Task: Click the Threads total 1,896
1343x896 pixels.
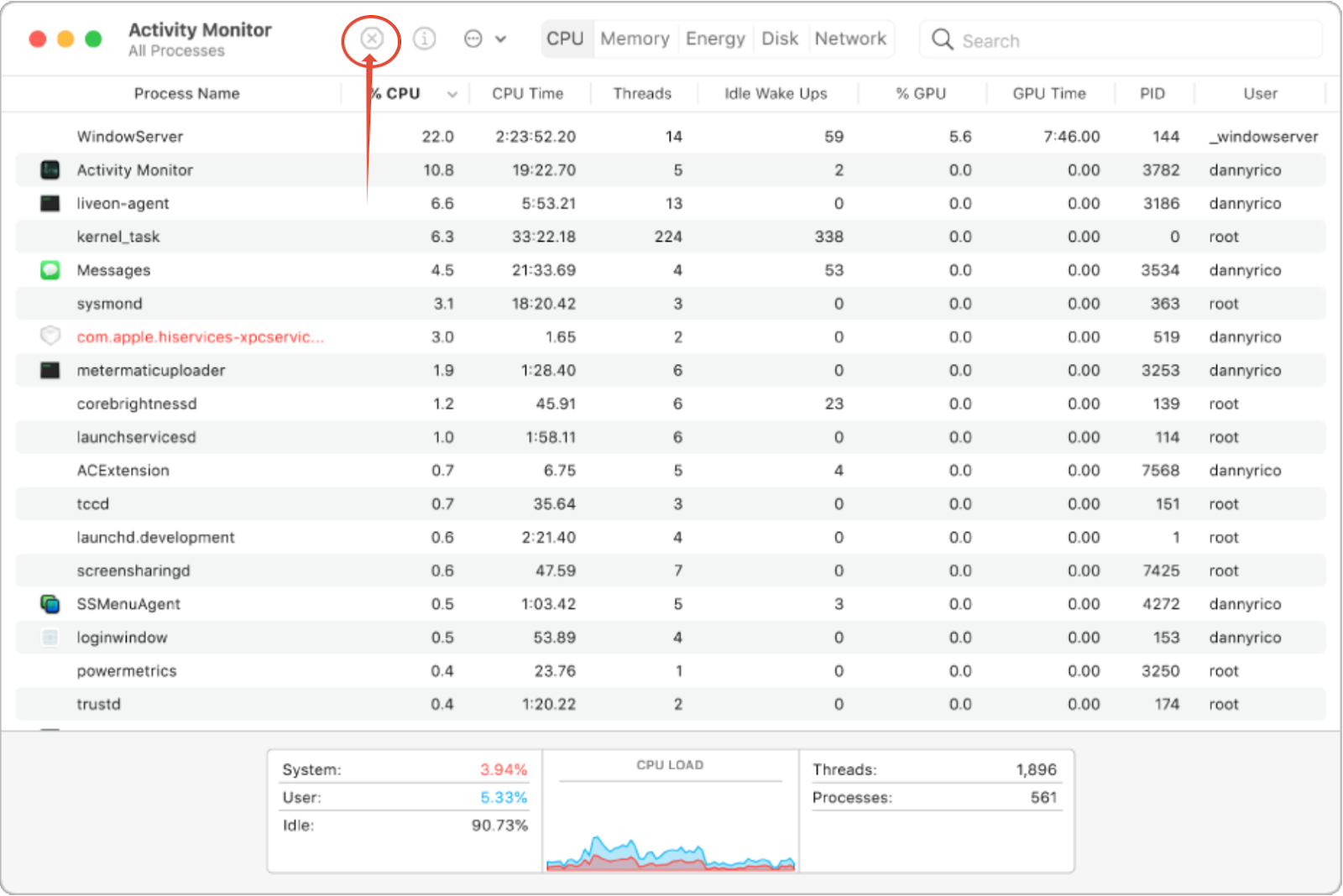Action: [x=1037, y=769]
